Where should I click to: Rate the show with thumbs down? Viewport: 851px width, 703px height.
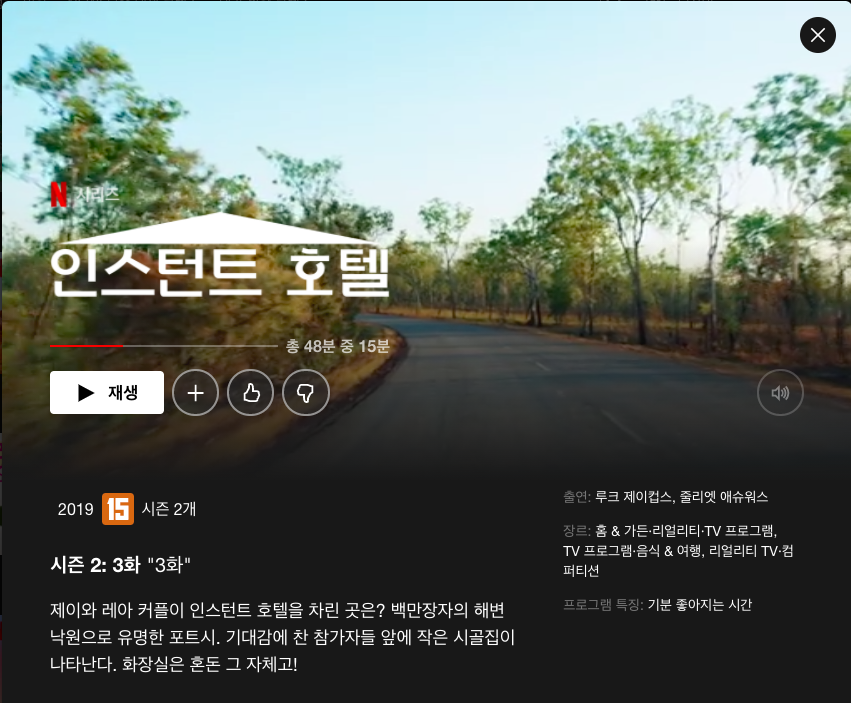pos(306,392)
